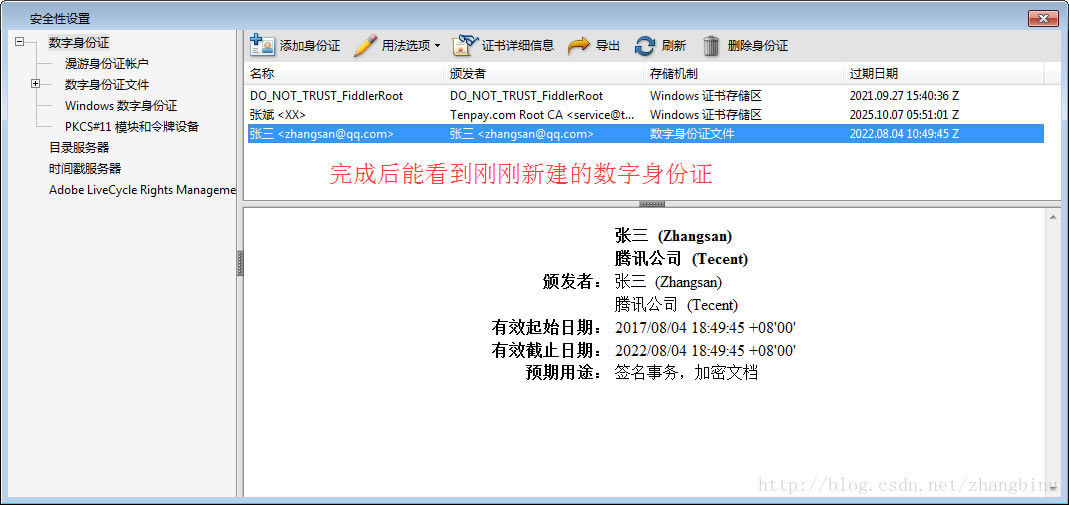The height and width of the screenshot is (505, 1069).
Task: Select PKCS#11 模块和令牌设备 tree item
Action: coord(132,127)
